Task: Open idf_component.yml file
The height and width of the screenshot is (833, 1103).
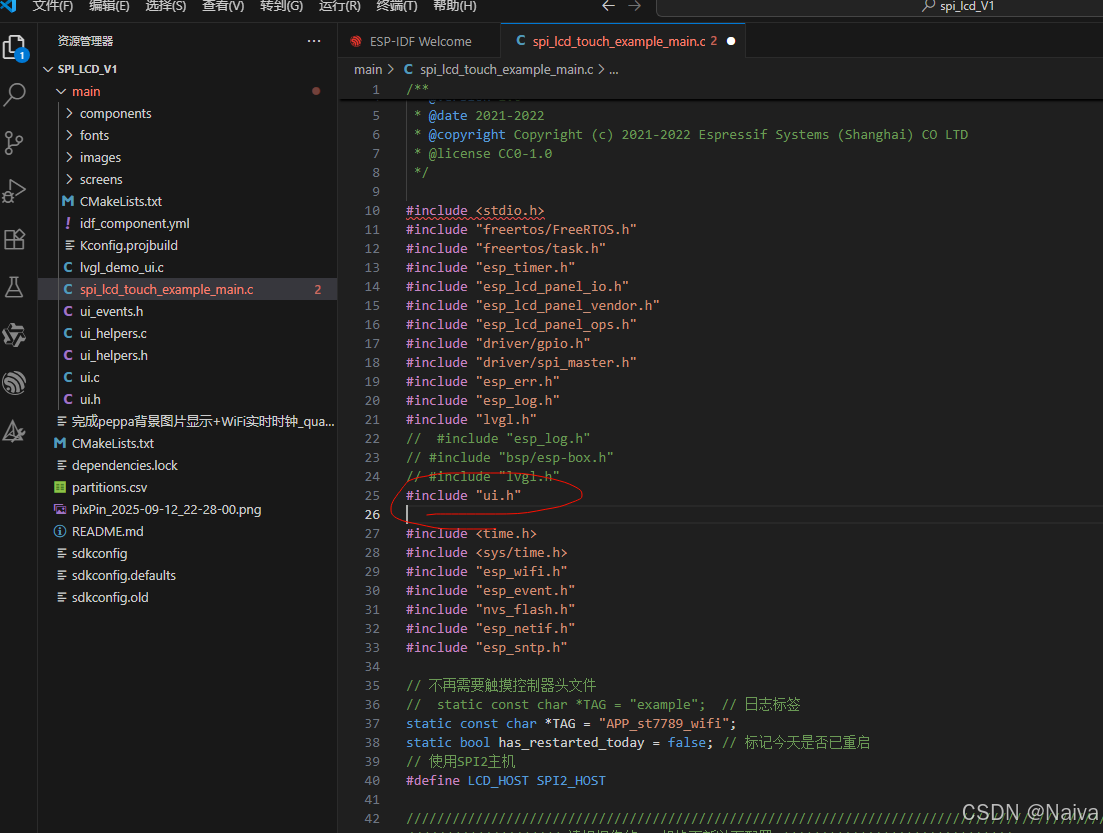Action: click(x=134, y=223)
